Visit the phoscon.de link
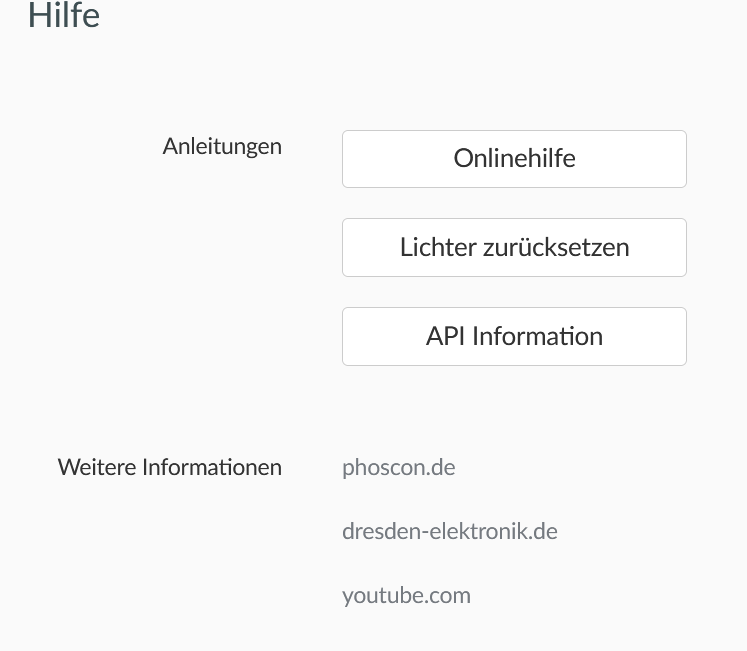The image size is (747, 651). coord(398,467)
